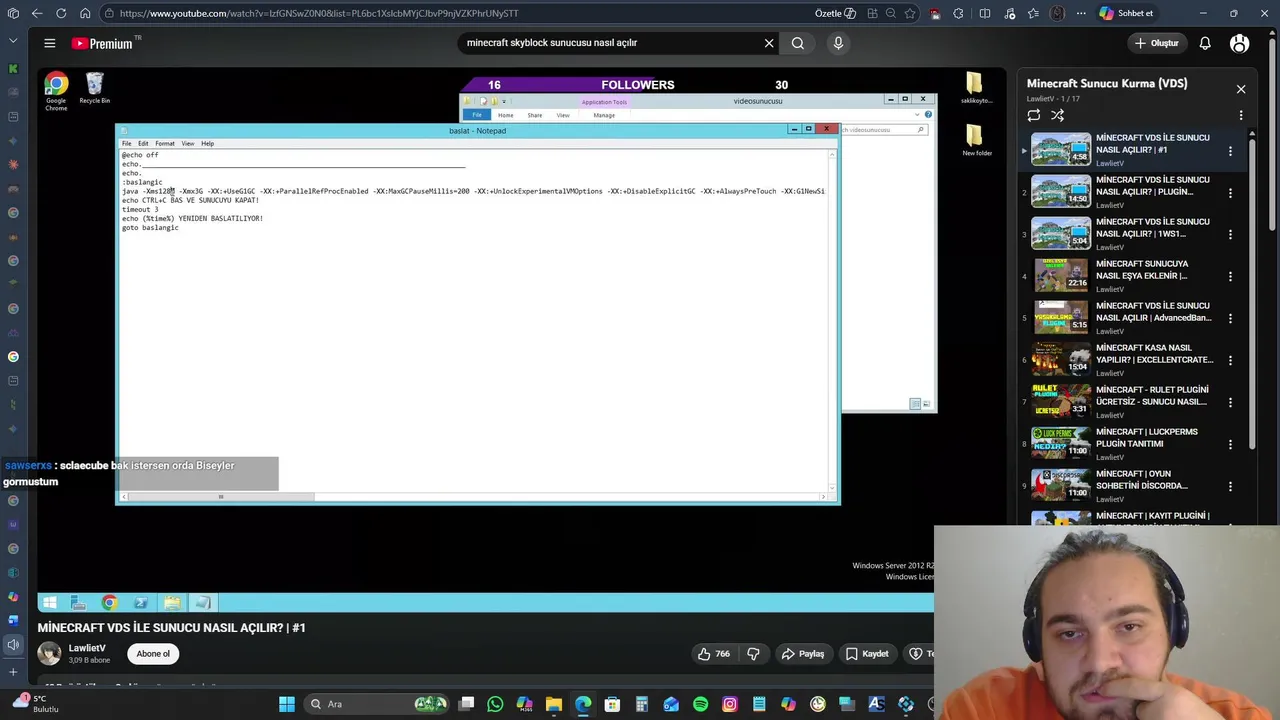Focus the YouTube search input field
This screenshot has height=720, width=1280.
tap(610, 43)
